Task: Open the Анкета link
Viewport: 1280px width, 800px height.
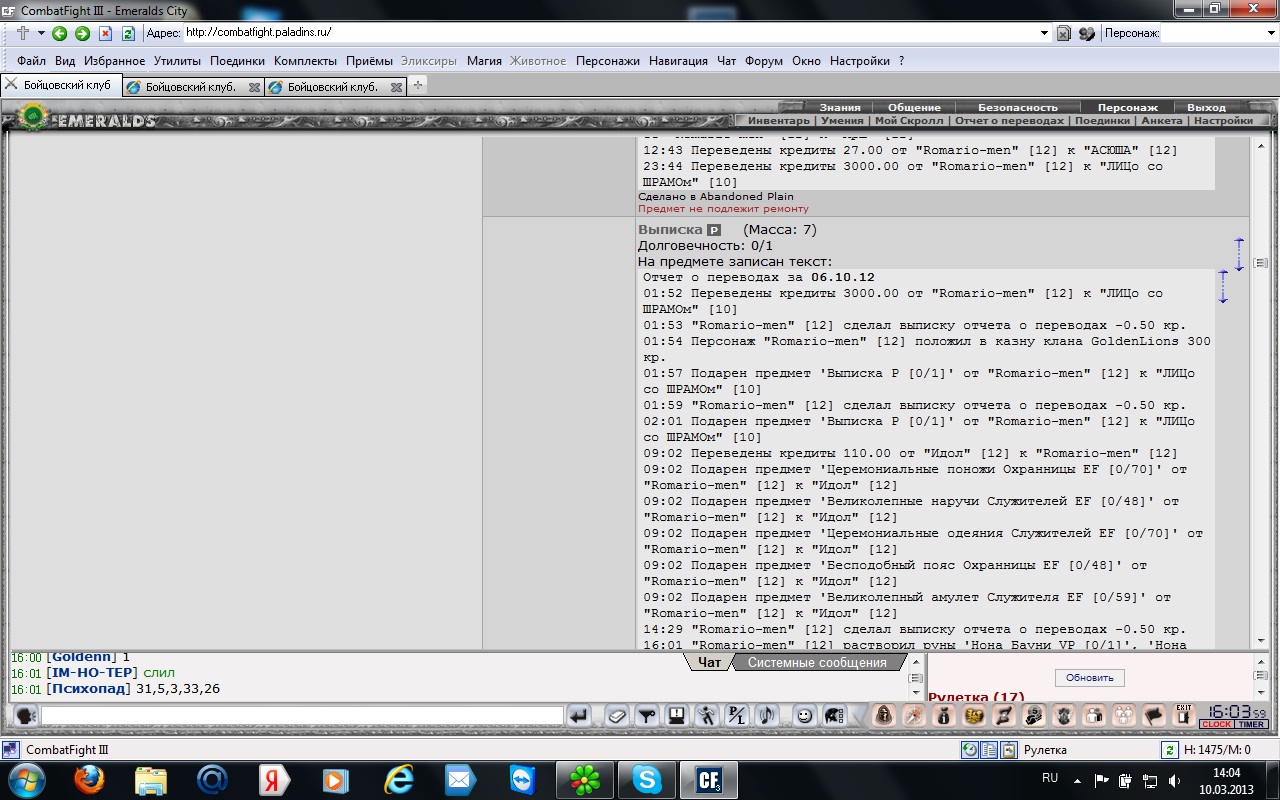Action: (1160, 120)
